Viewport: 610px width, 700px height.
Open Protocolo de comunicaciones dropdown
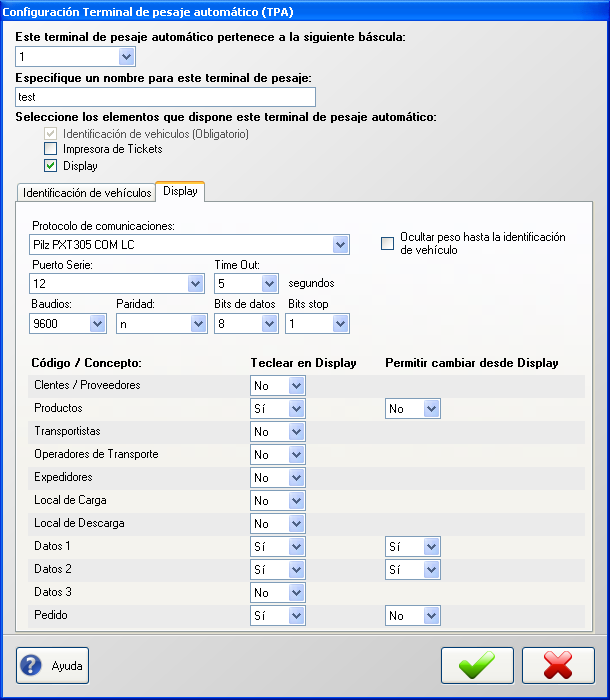pyautogui.click(x=189, y=245)
